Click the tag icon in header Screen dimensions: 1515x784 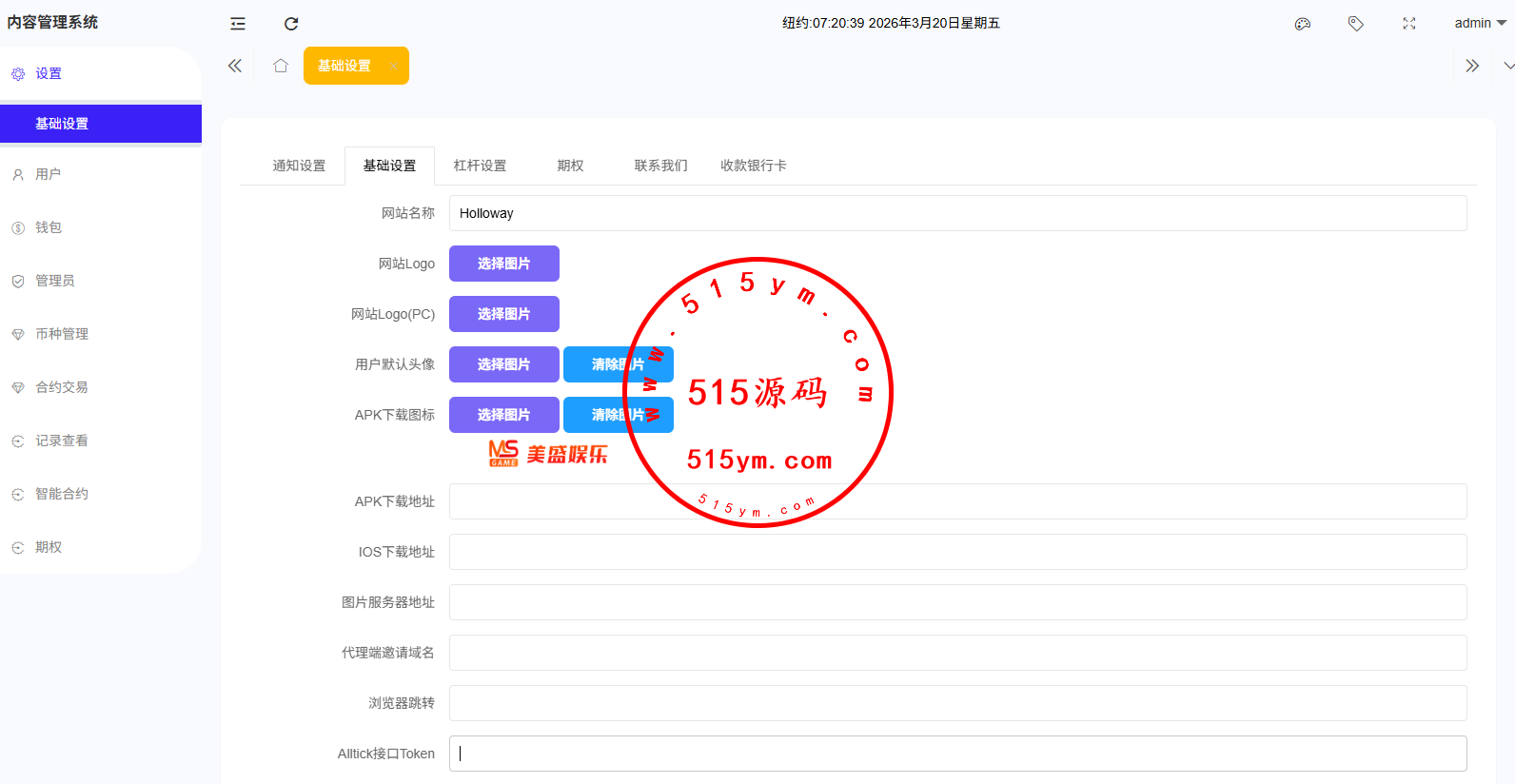click(1356, 24)
